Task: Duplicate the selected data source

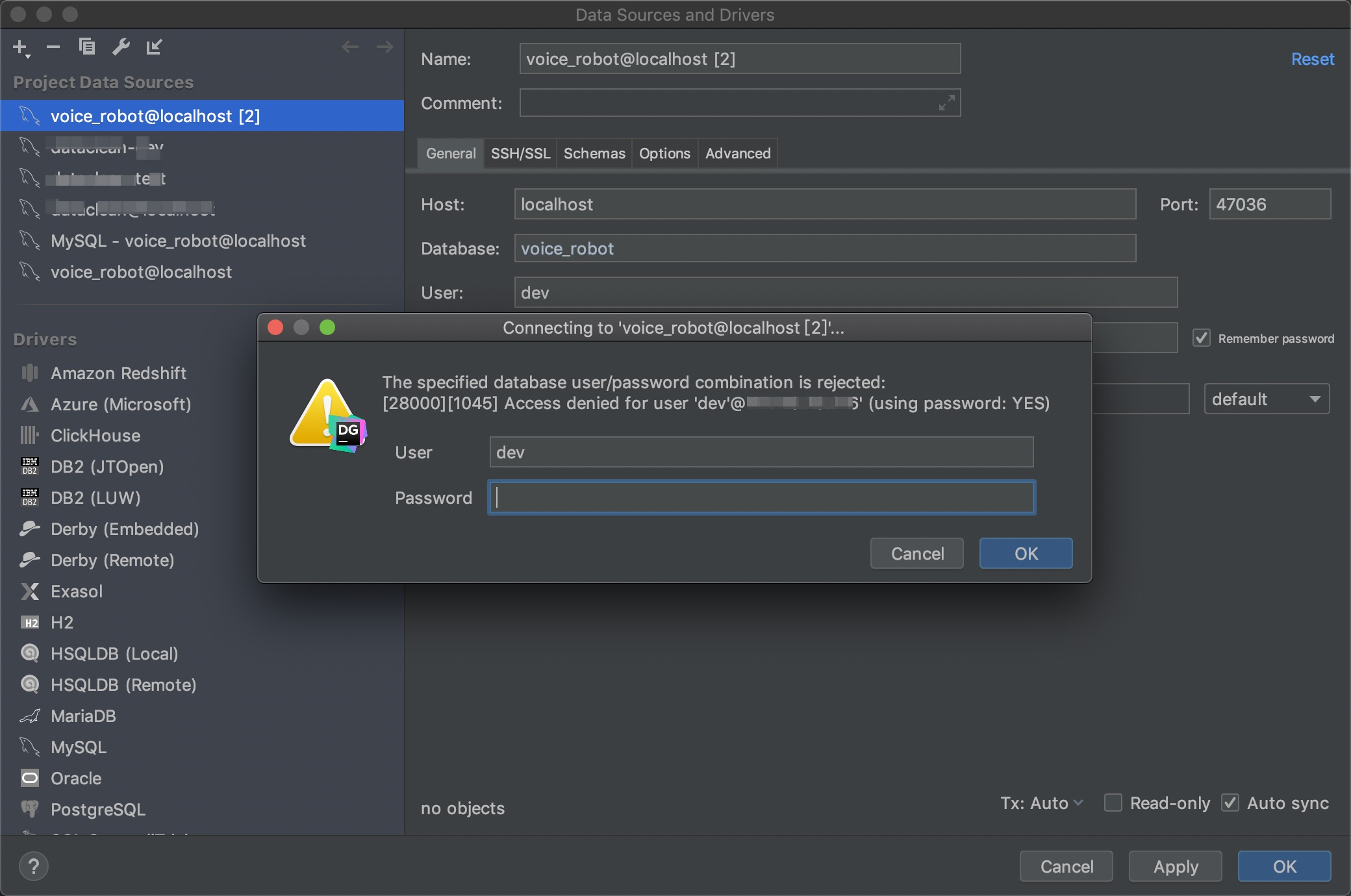Action: point(86,46)
